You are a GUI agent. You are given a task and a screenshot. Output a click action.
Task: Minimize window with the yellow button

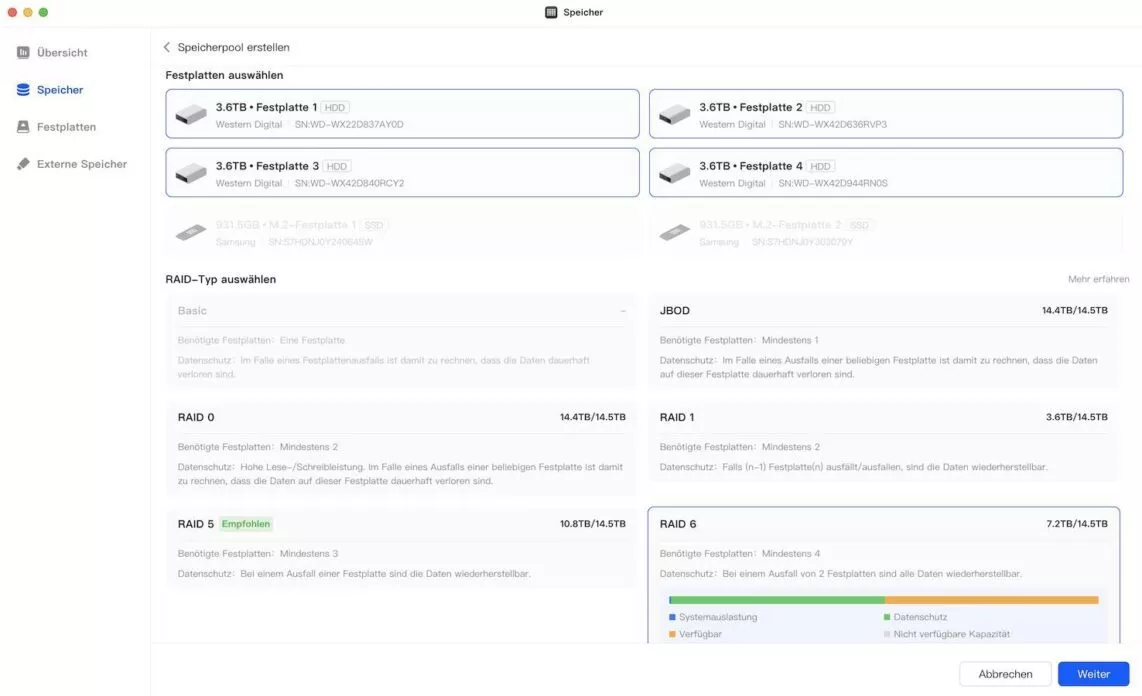pyautogui.click(x=28, y=12)
